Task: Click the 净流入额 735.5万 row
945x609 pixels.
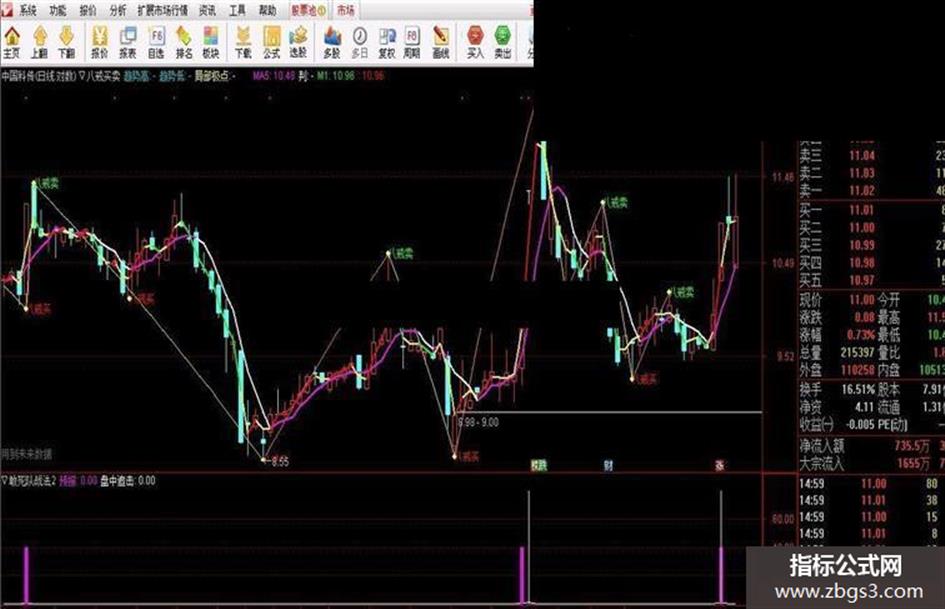Action: tap(871, 446)
